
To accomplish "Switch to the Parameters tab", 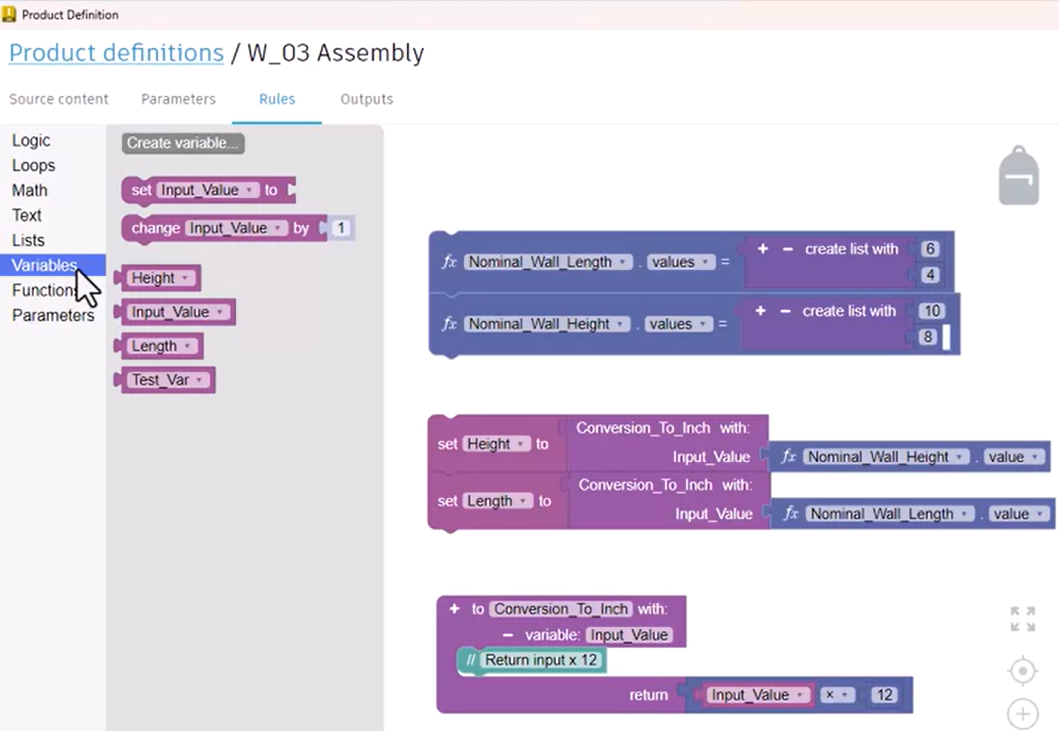I will coord(178,99).
